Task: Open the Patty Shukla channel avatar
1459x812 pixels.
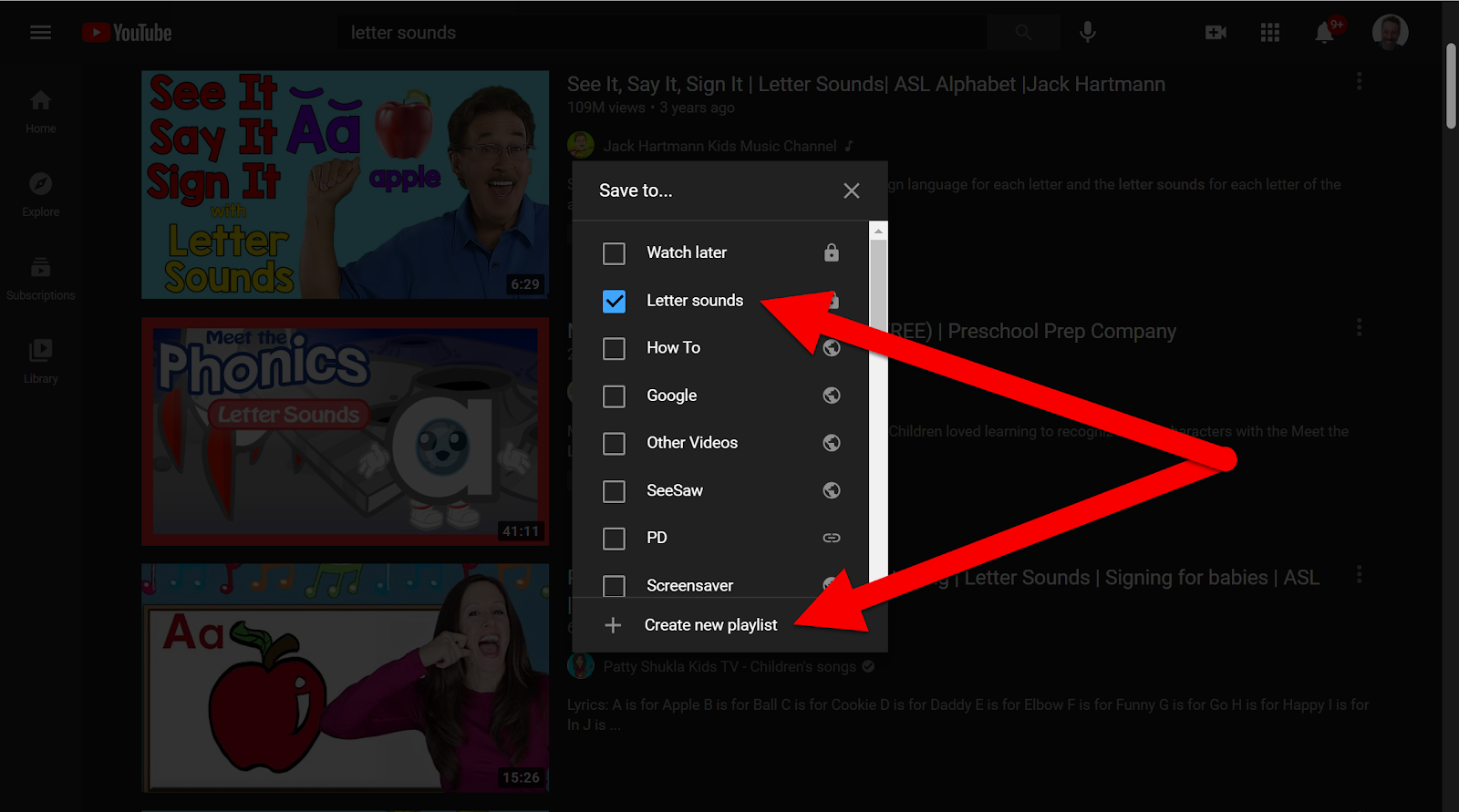Action: [x=581, y=666]
